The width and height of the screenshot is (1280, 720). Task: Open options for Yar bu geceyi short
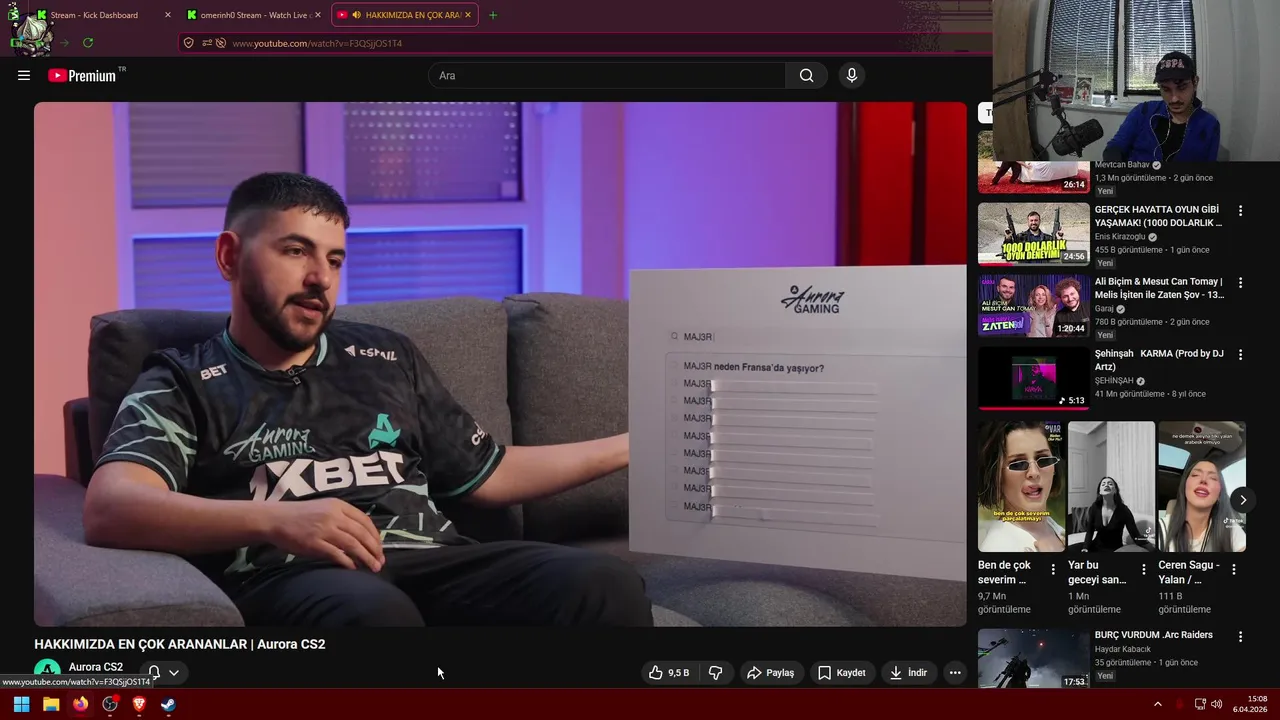1144,569
